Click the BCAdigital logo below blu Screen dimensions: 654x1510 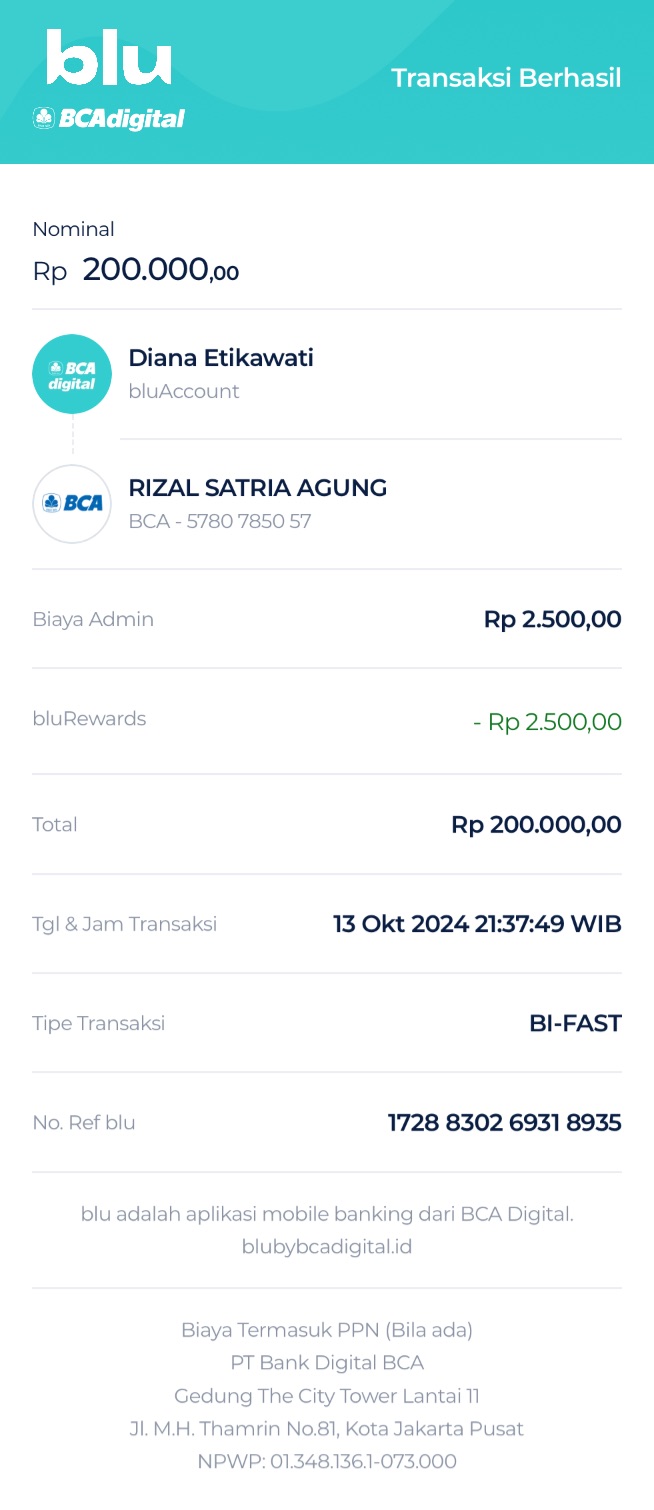[109, 119]
